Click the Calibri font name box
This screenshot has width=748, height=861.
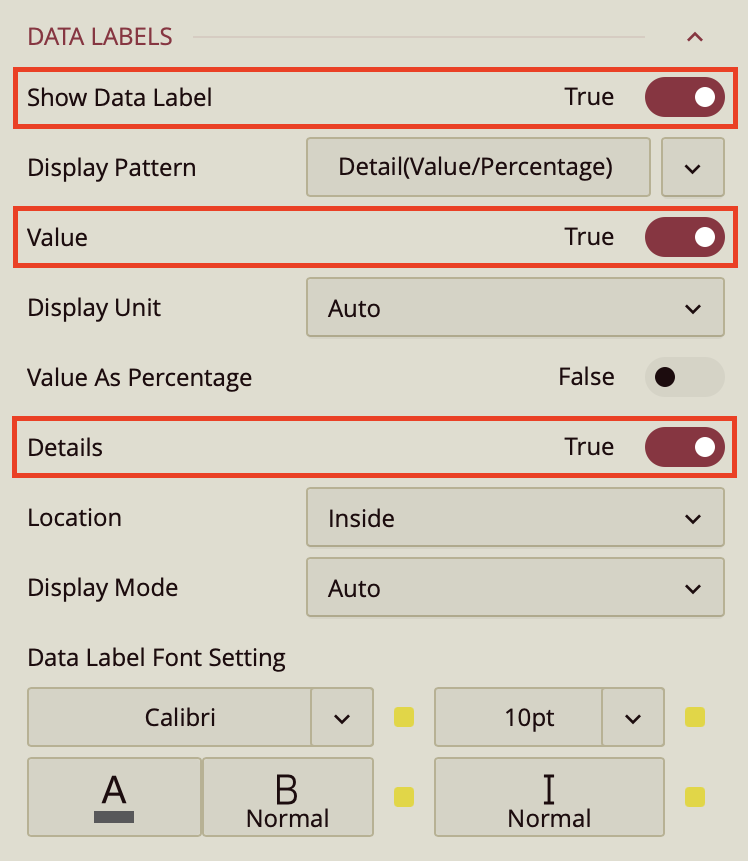(x=170, y=717)
